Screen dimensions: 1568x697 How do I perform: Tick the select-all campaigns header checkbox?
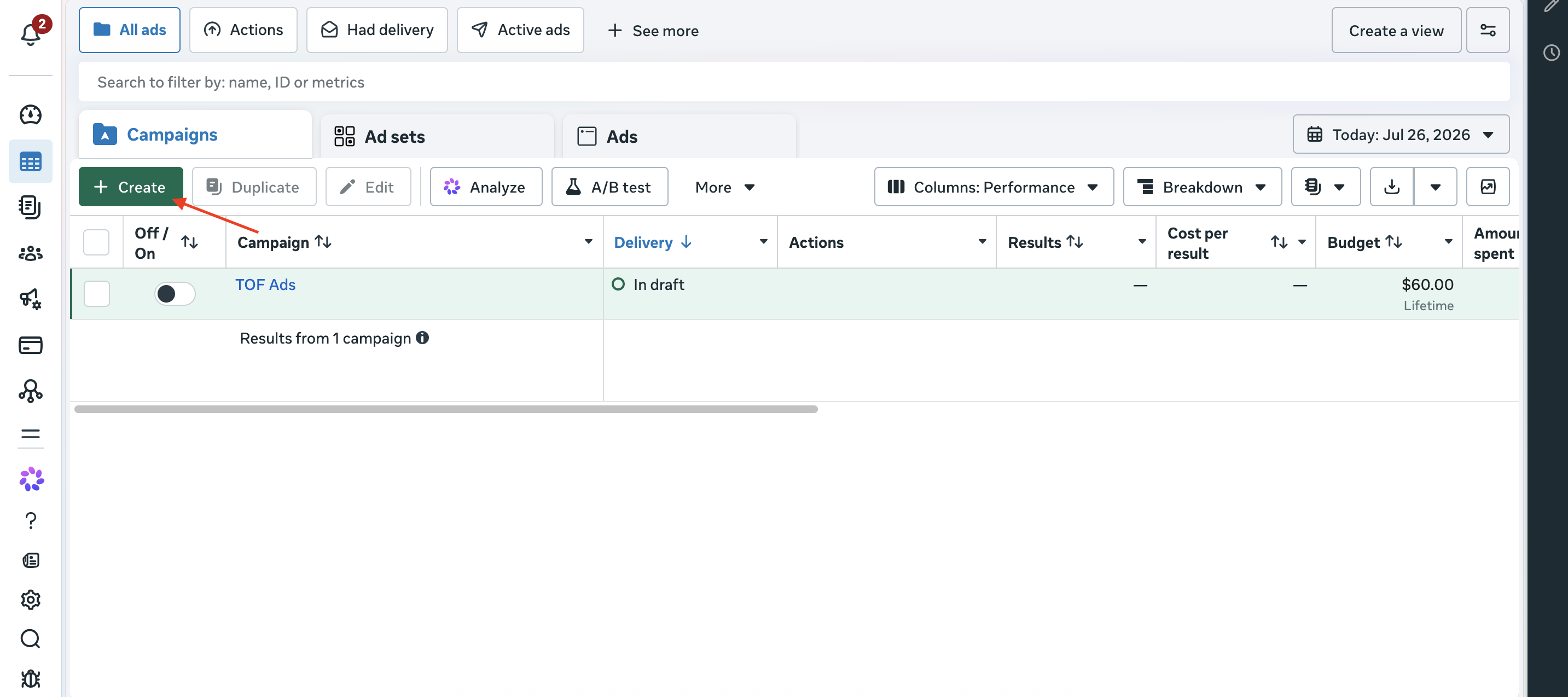point(96,242)
